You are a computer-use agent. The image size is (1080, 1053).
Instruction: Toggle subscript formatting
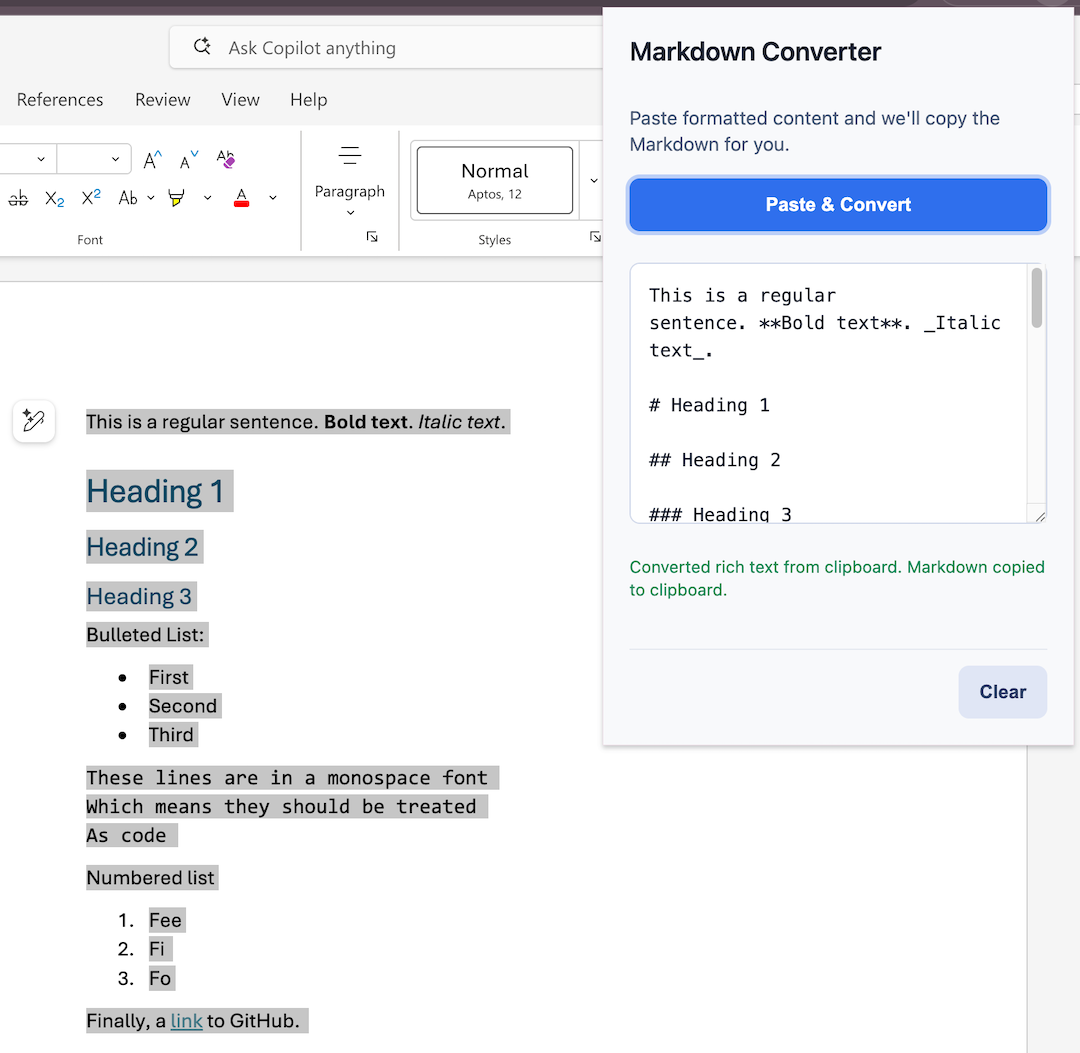click(54, 198)
